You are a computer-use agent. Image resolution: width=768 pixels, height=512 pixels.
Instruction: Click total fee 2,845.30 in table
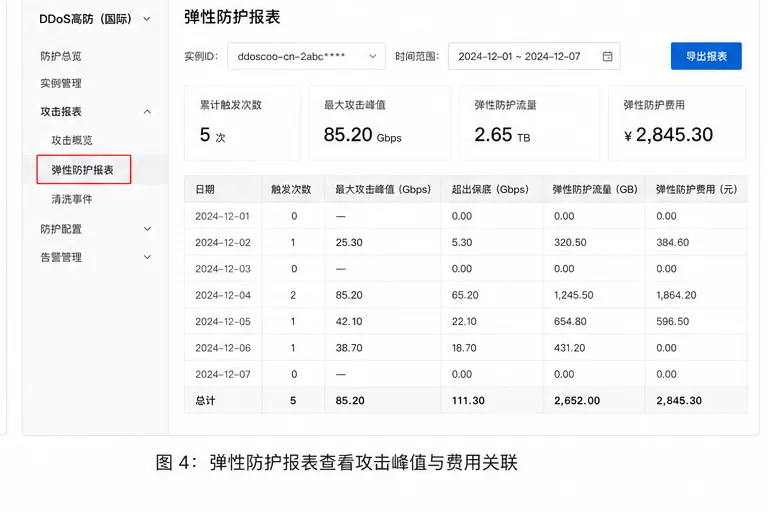tap(679, 401)
